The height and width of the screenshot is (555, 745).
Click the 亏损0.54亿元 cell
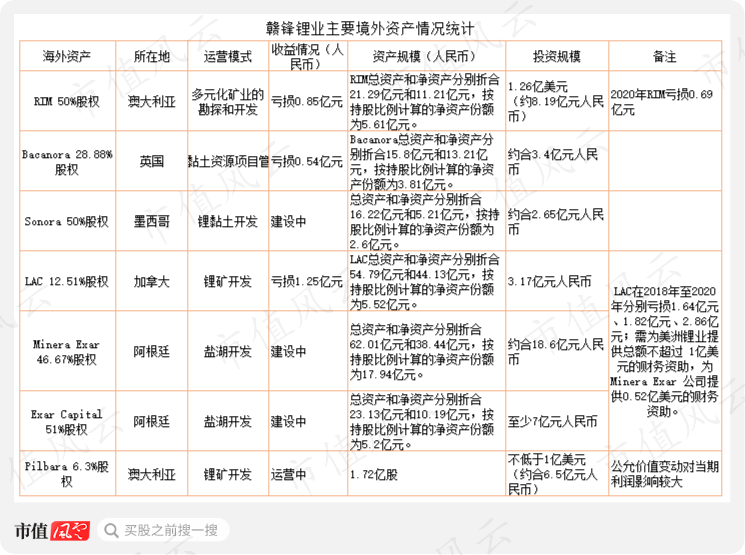click(x=308, y=162)
